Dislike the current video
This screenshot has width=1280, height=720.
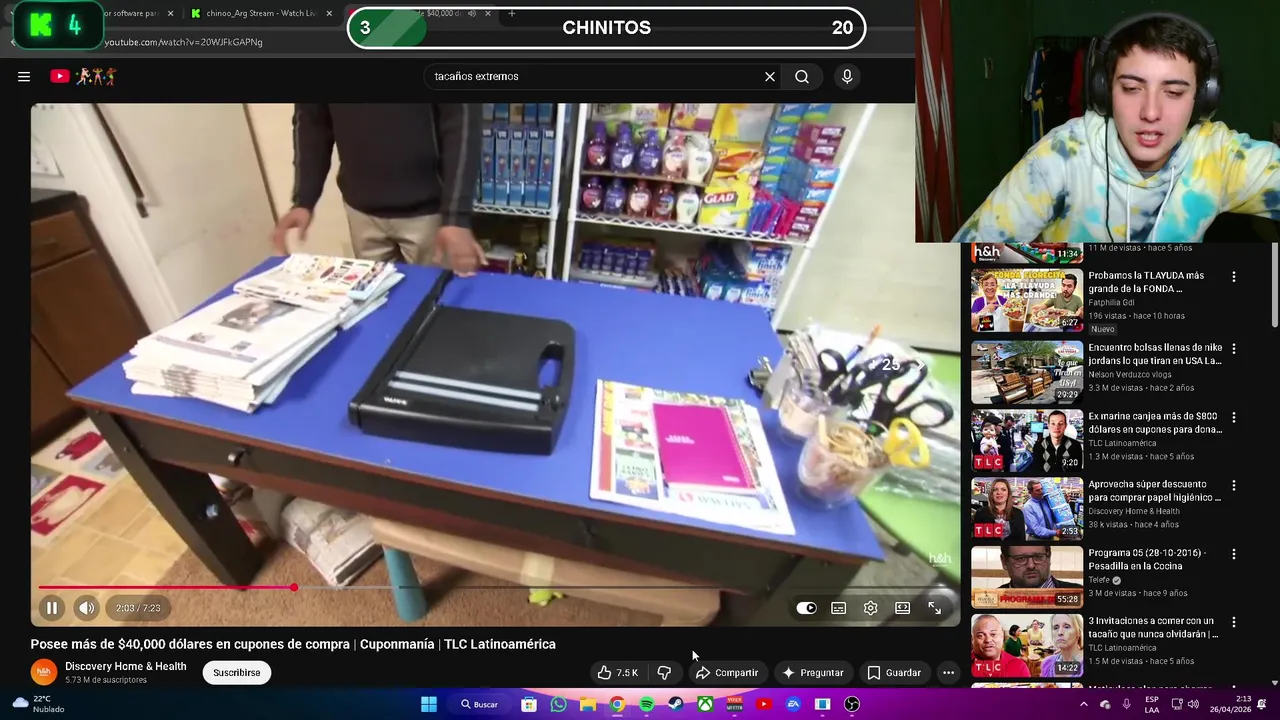pos(664,673)
